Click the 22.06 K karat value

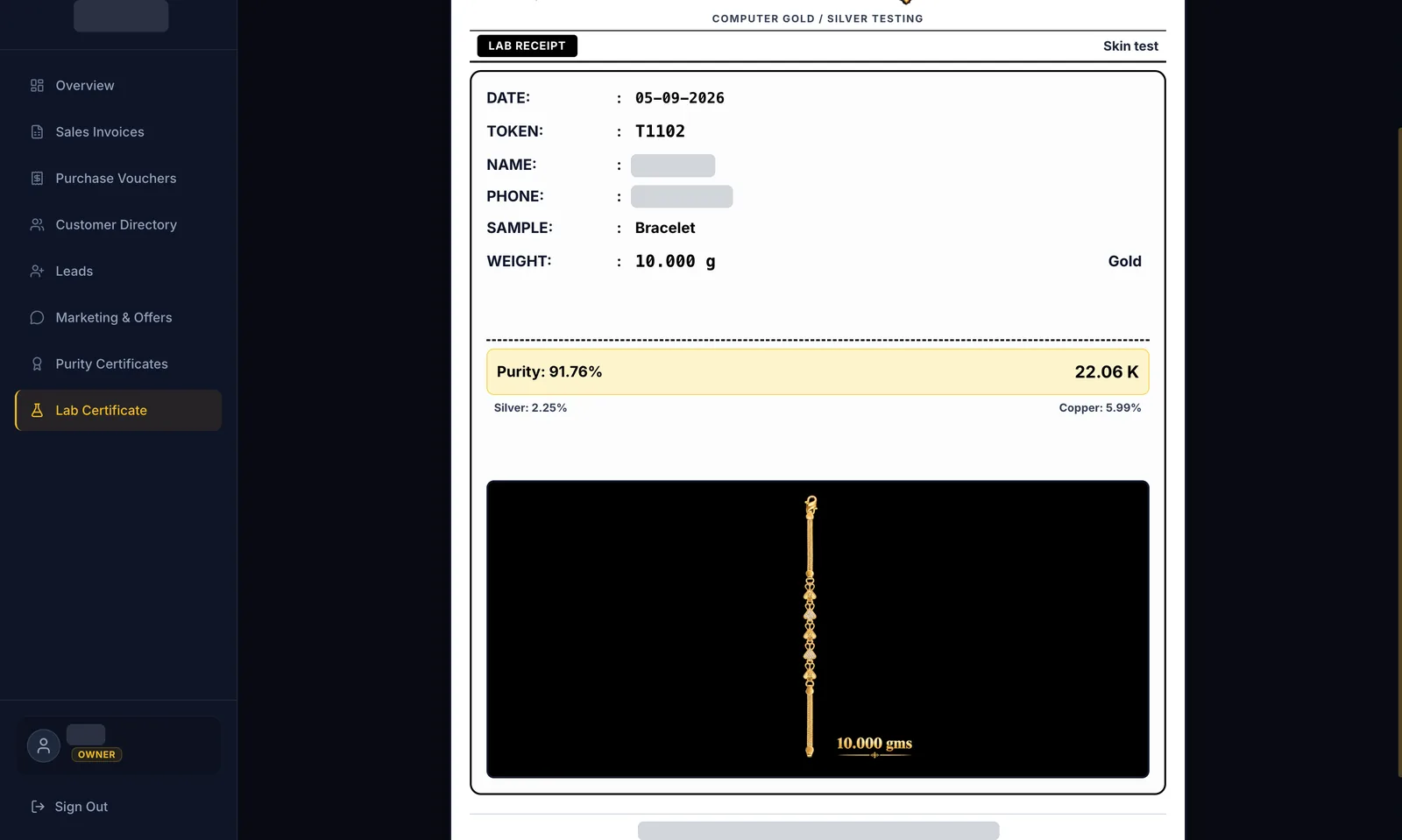click(x=1107, y=372)
